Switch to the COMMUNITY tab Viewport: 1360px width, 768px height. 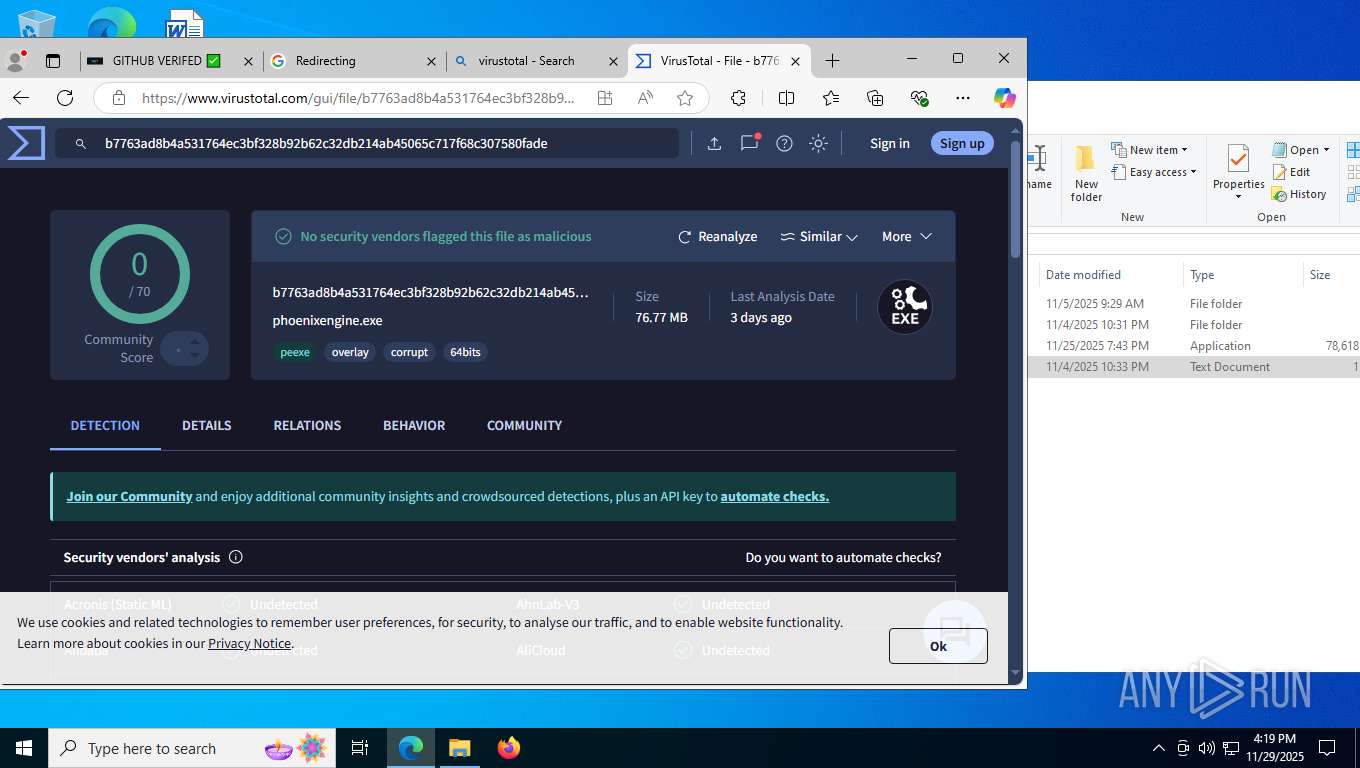(x=524, y=425)
